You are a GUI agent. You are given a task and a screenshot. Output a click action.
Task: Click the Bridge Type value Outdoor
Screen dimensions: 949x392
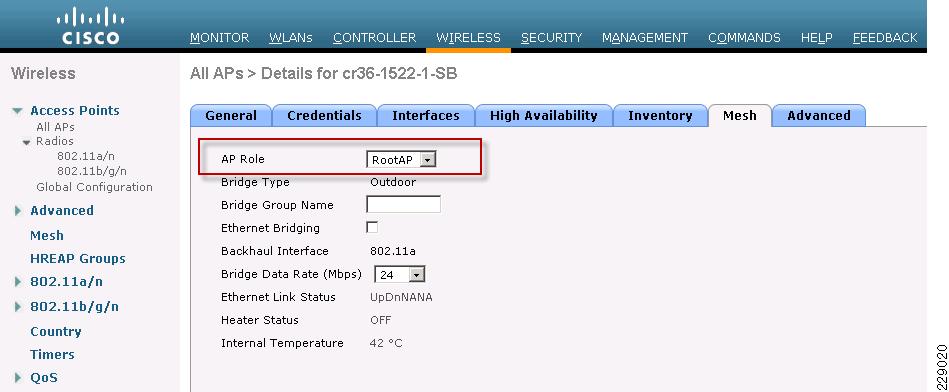click(393, 182)
